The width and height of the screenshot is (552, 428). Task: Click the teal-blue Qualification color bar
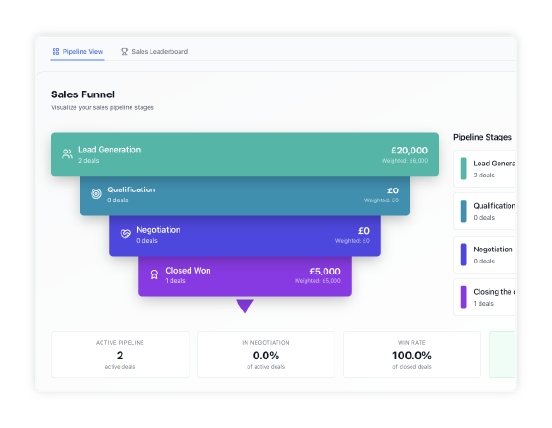[x=464, y=211]
